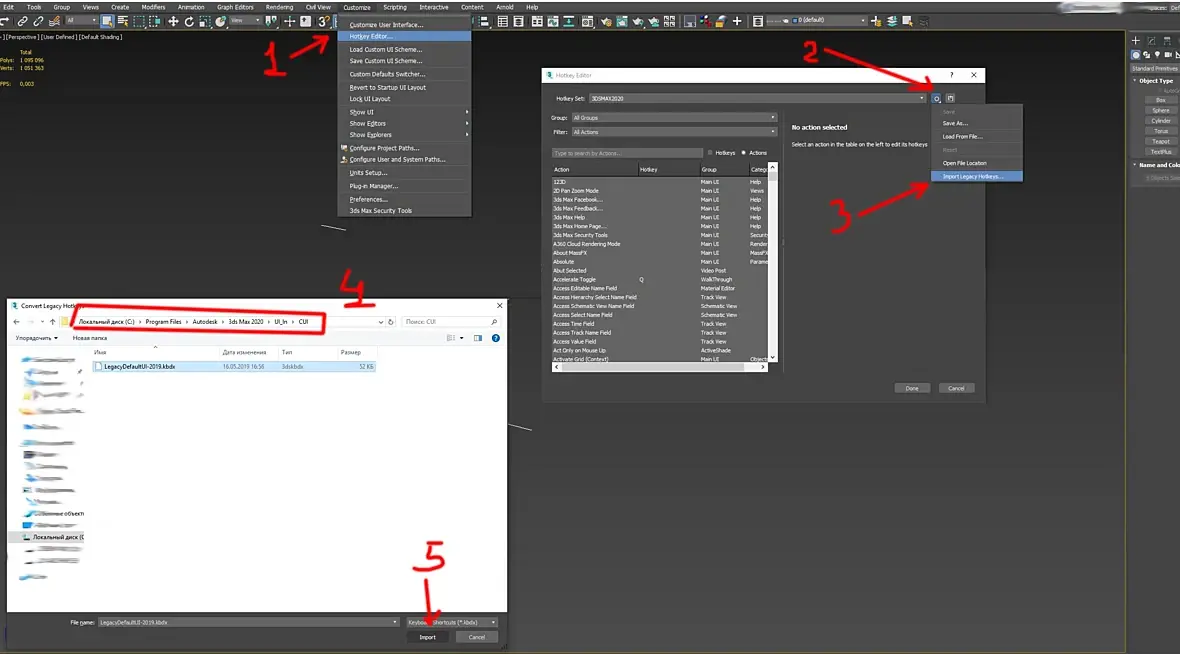Open the Group All Groups dropdown
Image resolution: width=1180 pixels, height=654 pixels.
coord(674,117)
